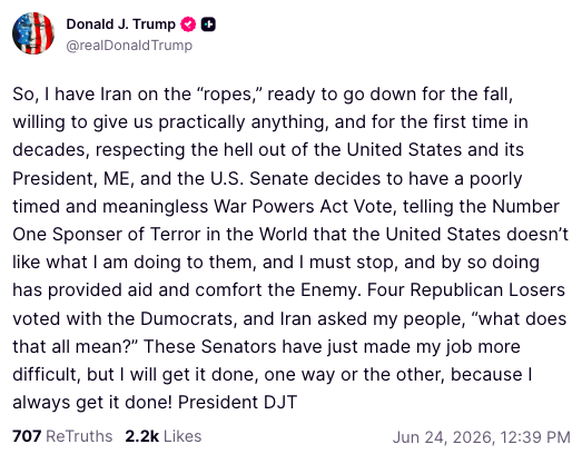This screenshot has height=454, width=582.
Task: Click the "U.S. Senate" text in post
Action: [259, 179]
